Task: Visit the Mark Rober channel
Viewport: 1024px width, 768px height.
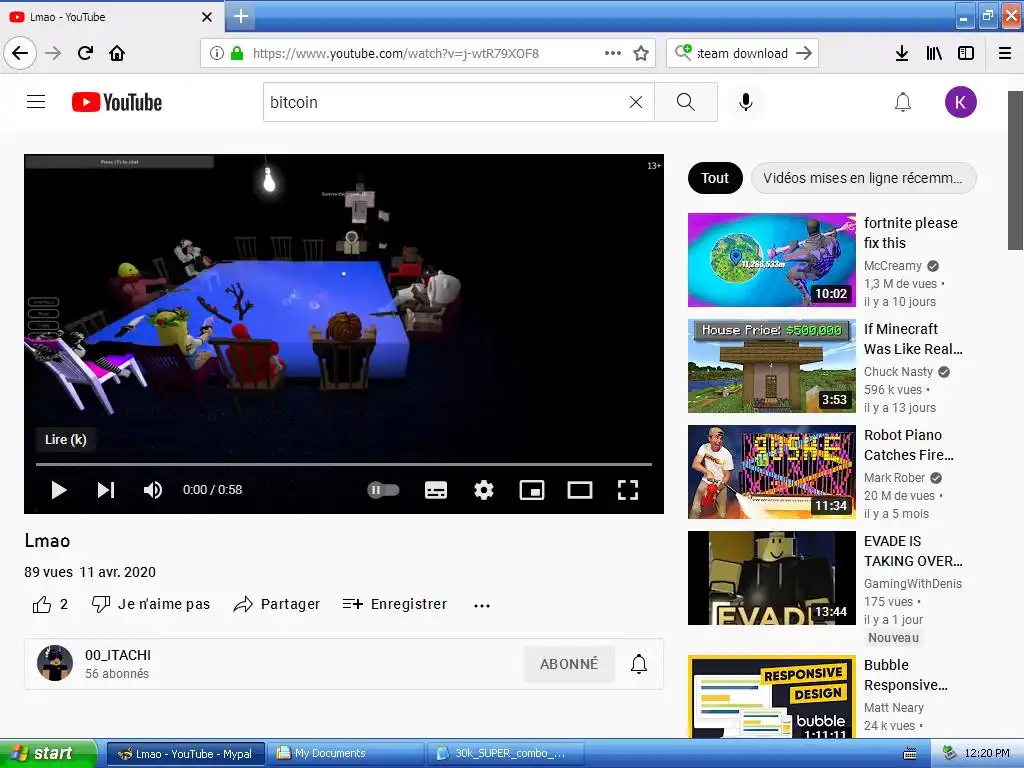Action: (895, 478)
